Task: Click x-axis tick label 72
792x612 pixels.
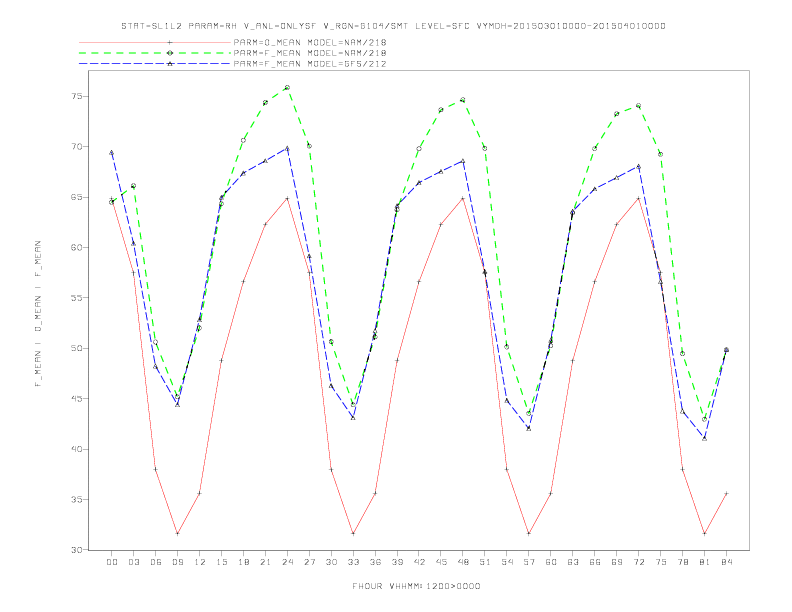Action: (639, 562)
